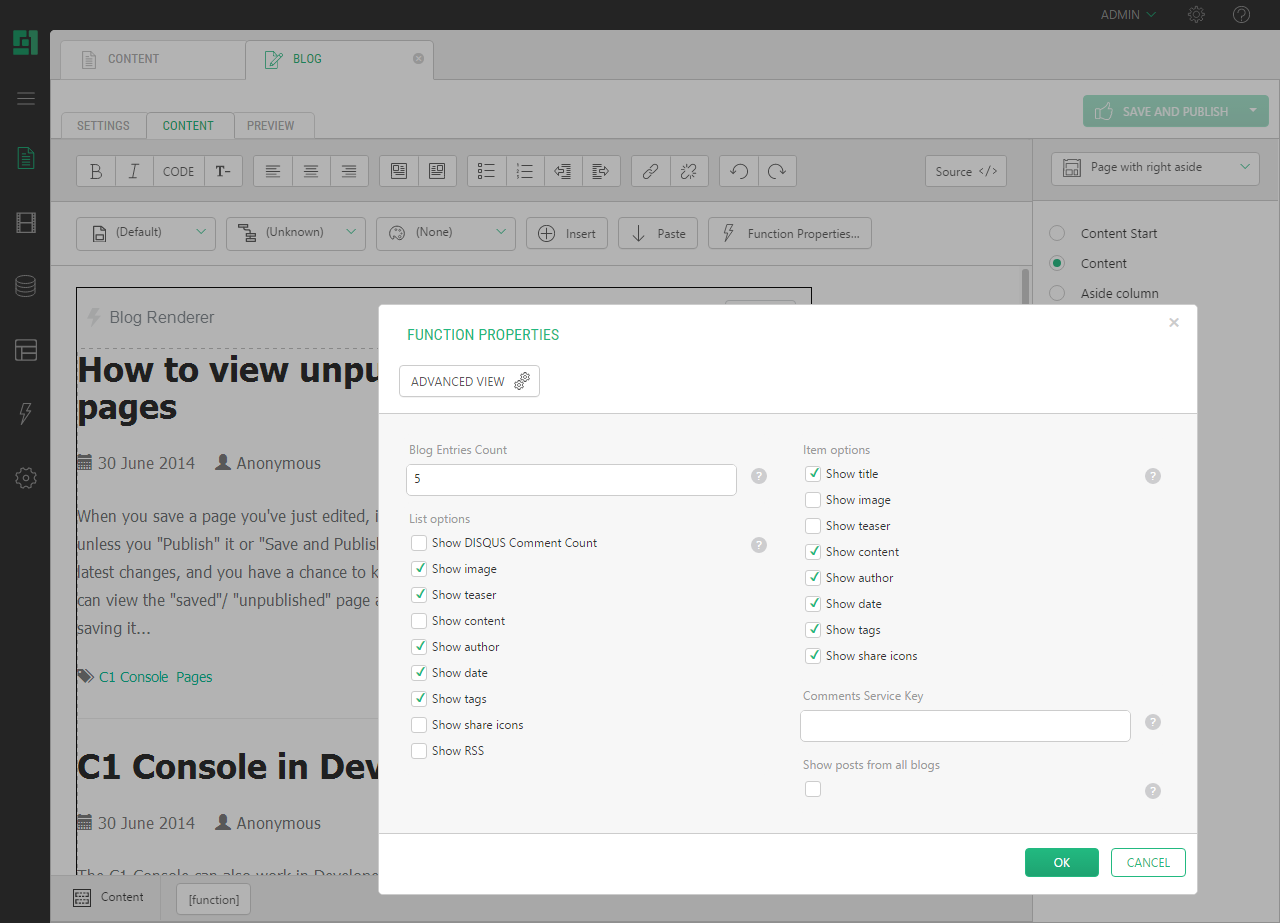Click the Advanced View button
1280x923 pixels.
coord(469,381)
